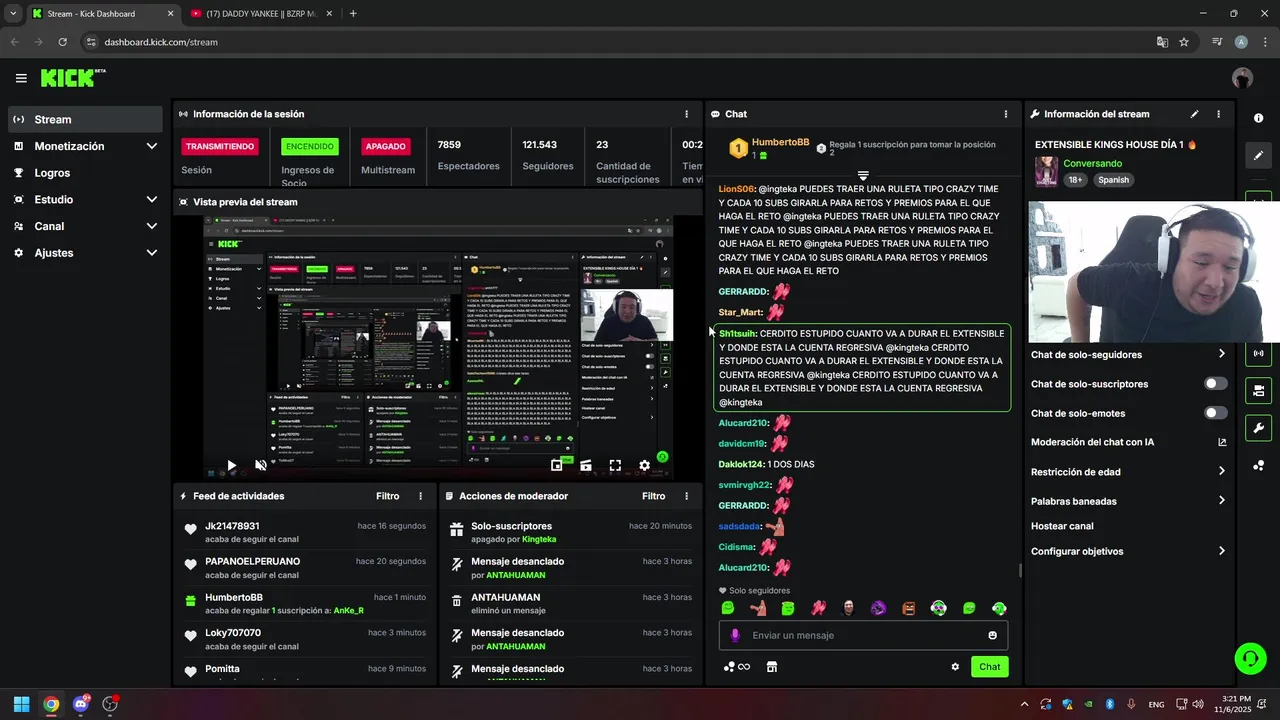1280x720 pixels.
Task: Focus the Enviar un mensaje chat field
Action: (862, 635)
